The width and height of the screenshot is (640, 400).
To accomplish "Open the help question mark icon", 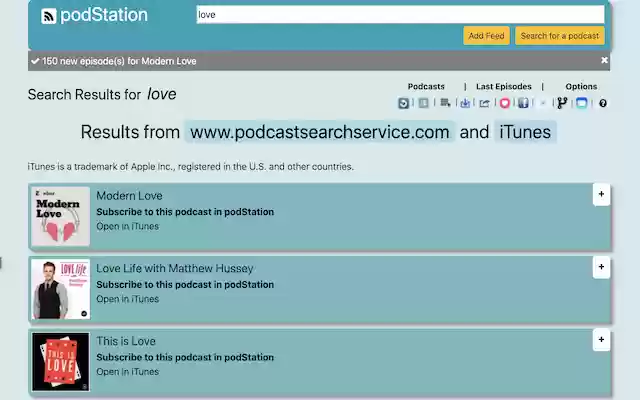I will pyautogui.click(x=603, y=103).
